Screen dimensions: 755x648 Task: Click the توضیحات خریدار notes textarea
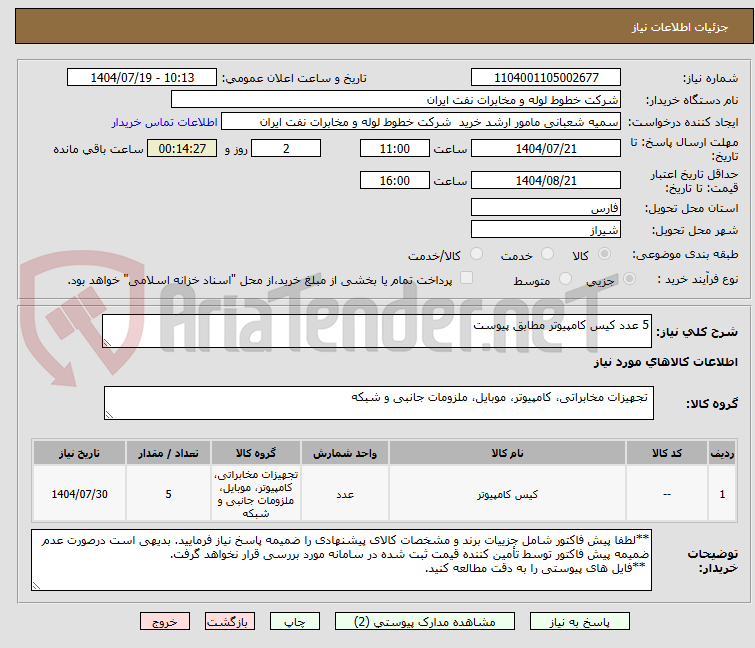341,560
